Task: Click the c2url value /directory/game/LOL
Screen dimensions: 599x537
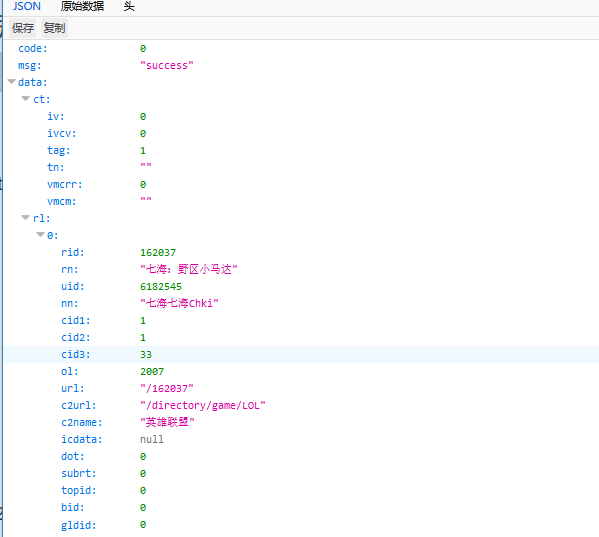Action: [203, 405]
